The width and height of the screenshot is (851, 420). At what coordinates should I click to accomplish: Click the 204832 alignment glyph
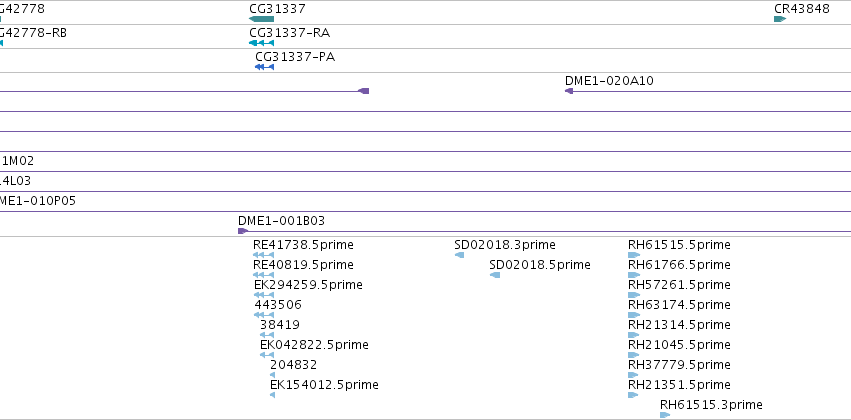point(272,375)
